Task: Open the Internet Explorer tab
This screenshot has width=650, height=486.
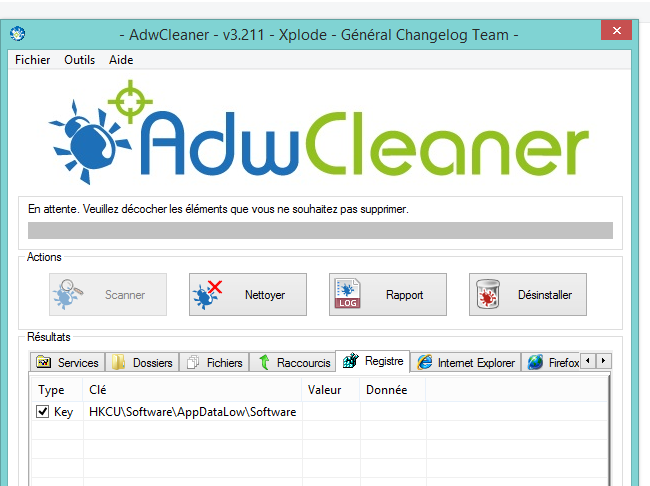Action: pyautogui.click(x=466, y=362)
